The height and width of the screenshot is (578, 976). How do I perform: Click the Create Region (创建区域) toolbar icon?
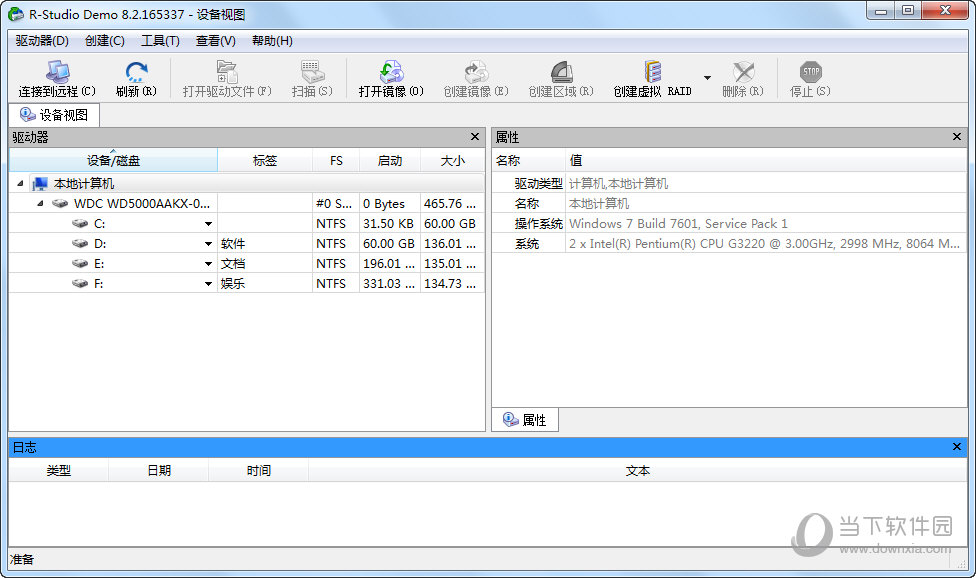(561, 72)
